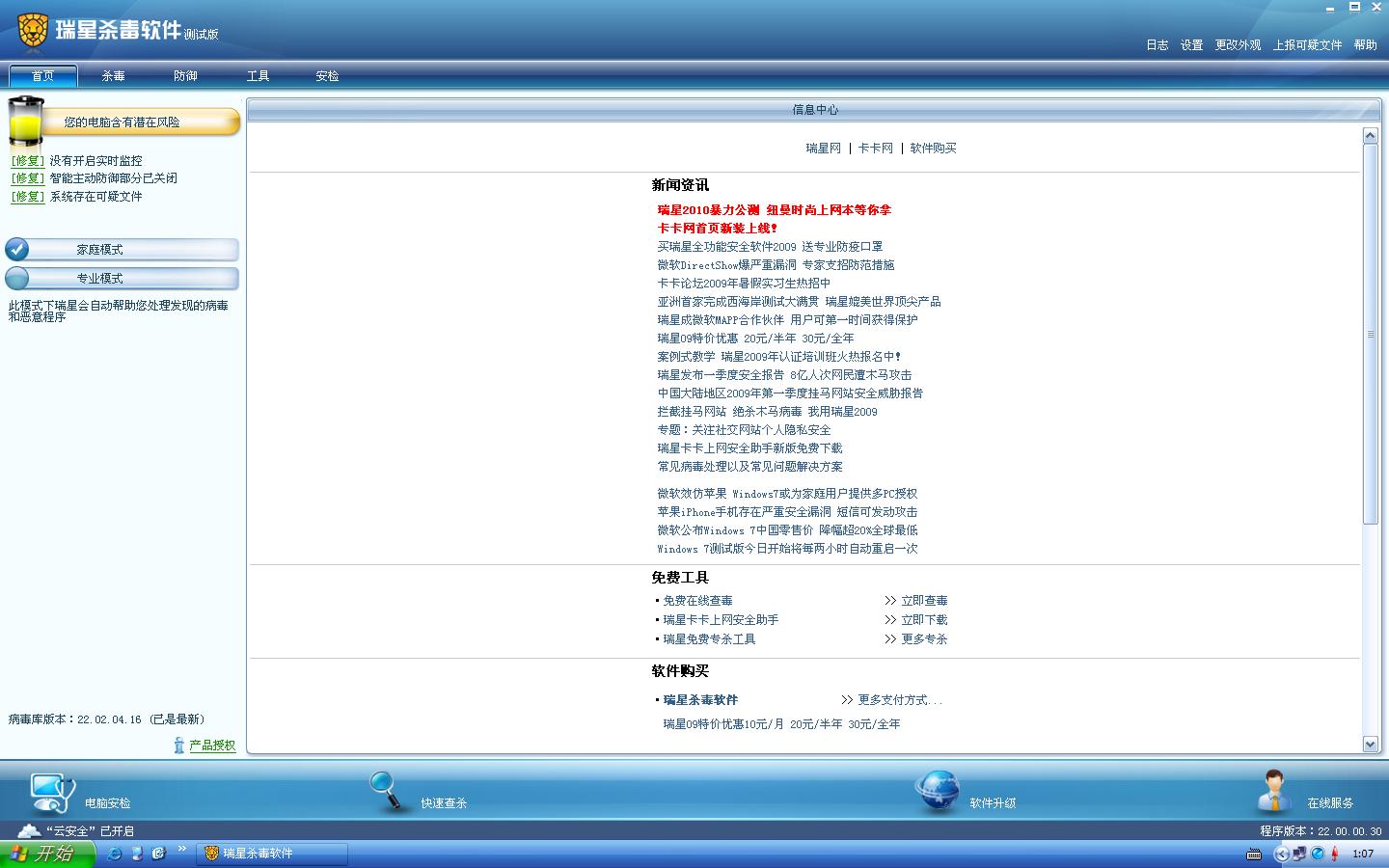Open the 工具 tab

[x=258, y=75]
